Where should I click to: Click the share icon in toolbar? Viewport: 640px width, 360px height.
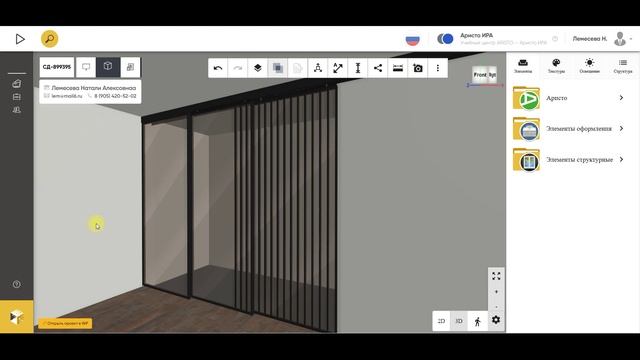378,68
